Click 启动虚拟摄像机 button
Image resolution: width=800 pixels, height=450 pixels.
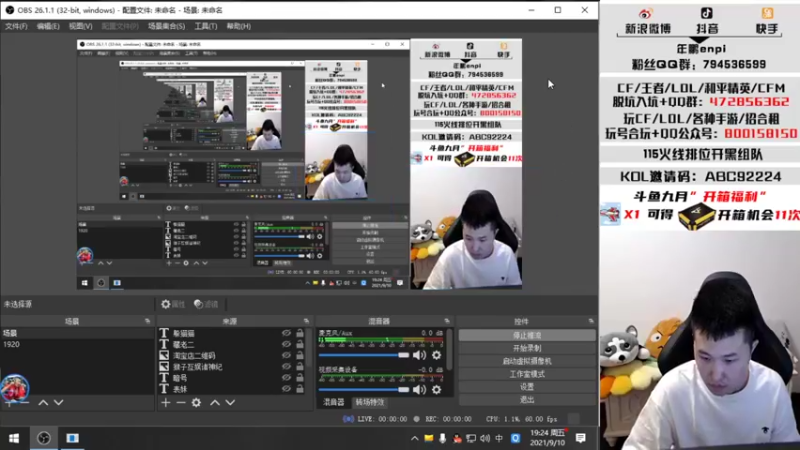pos(527,361)
